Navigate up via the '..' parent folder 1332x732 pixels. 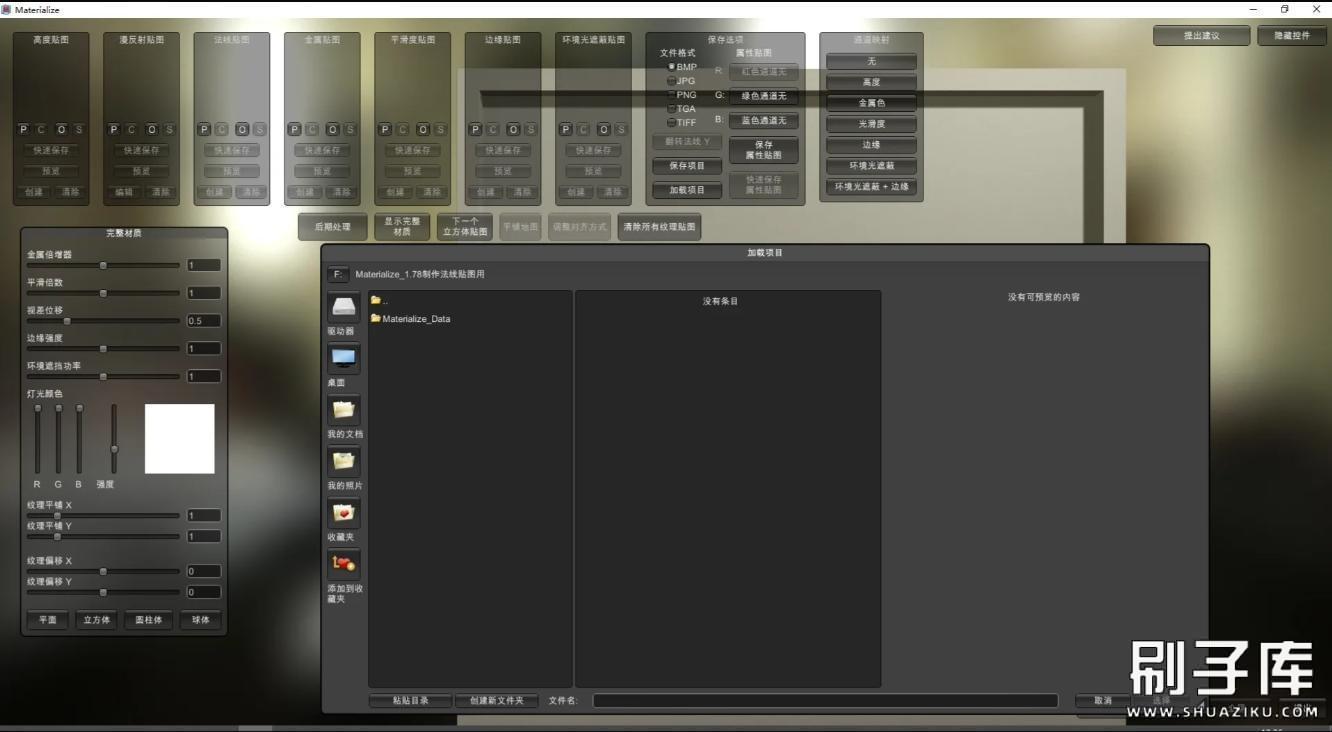(x=379, y=300)
